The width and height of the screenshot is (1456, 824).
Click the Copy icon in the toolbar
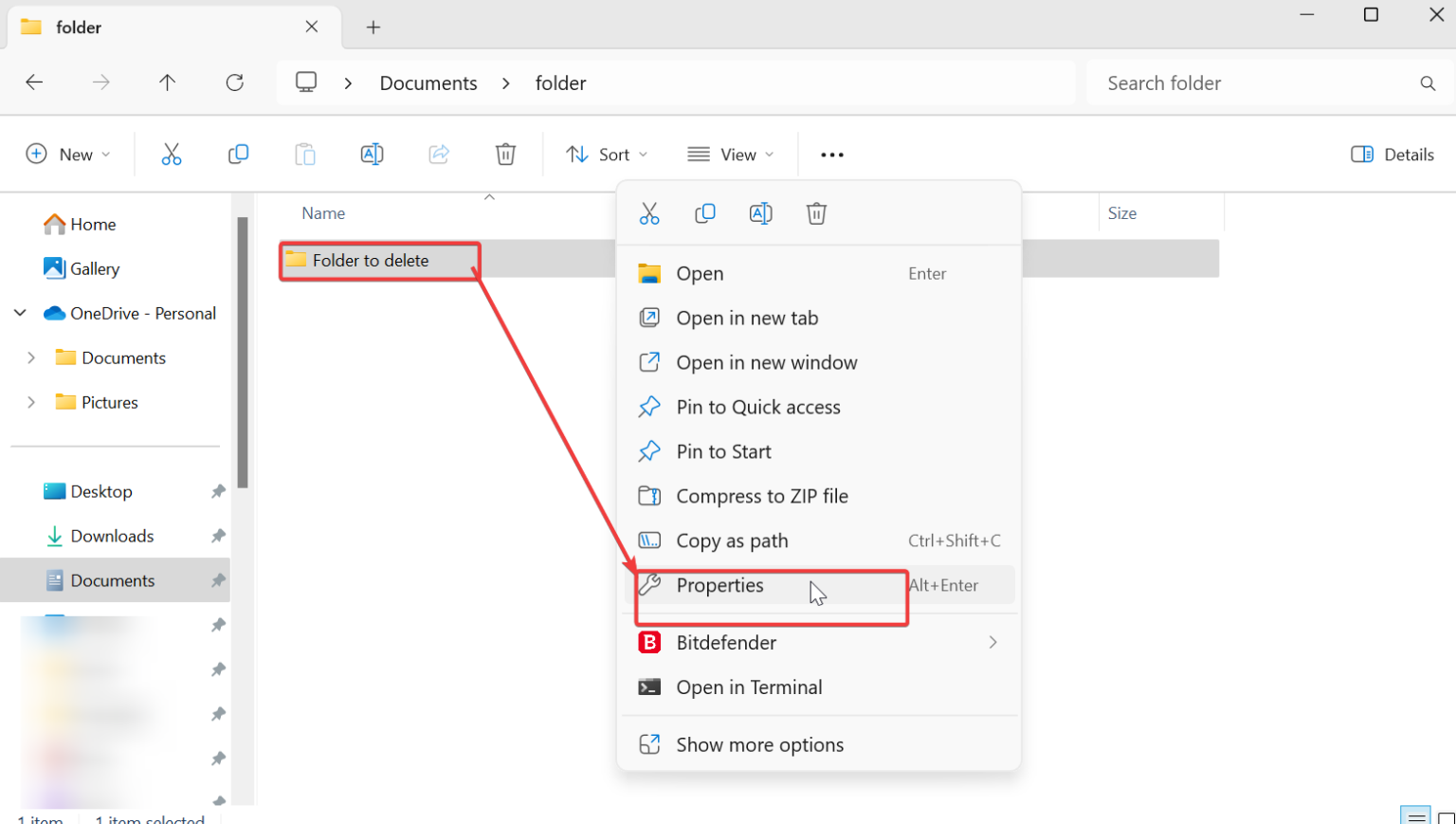[x=238, y=154]
